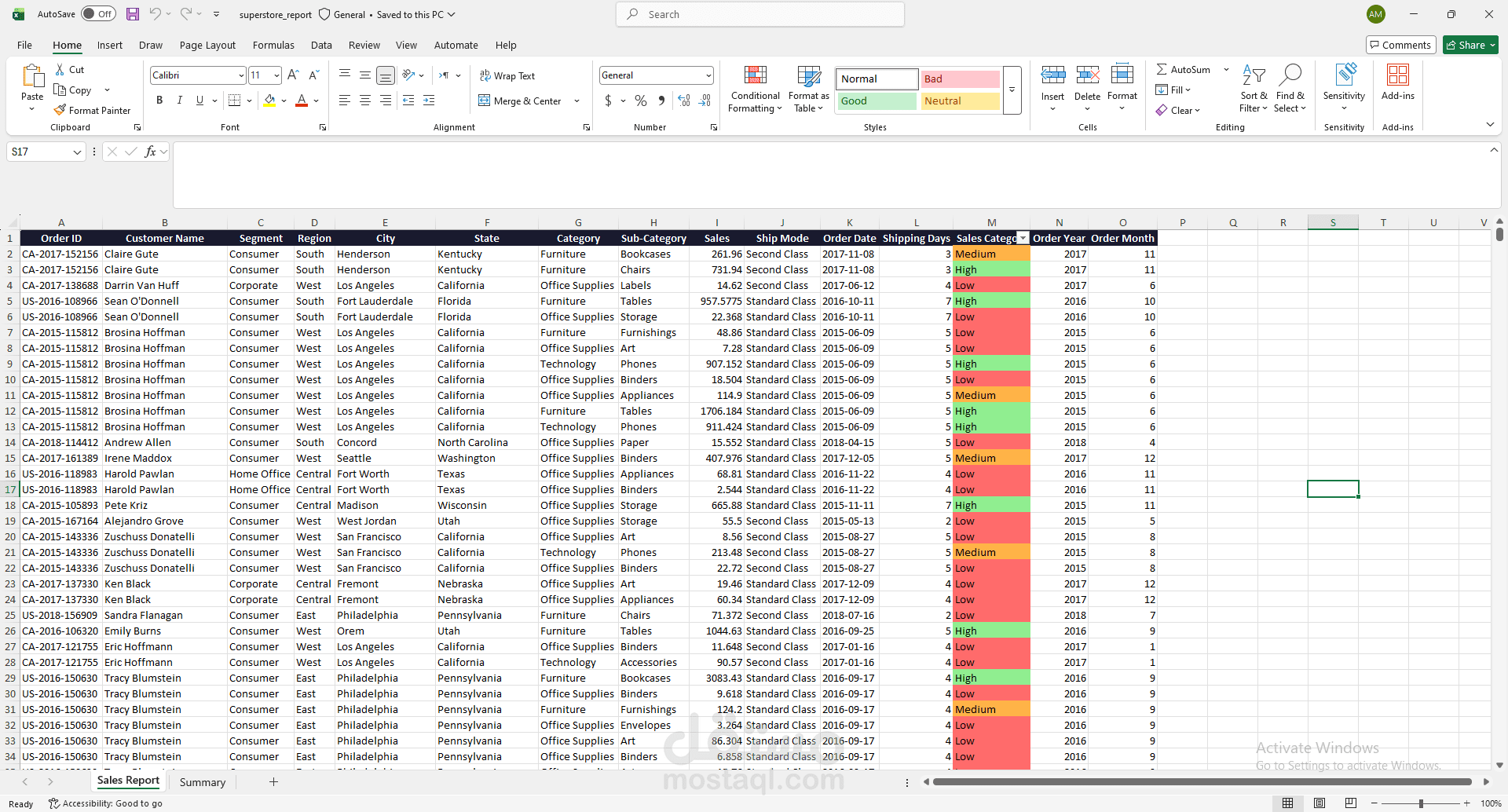Click the Borders icon
The width and height of the screenshot is (1508, 812).
234,101
